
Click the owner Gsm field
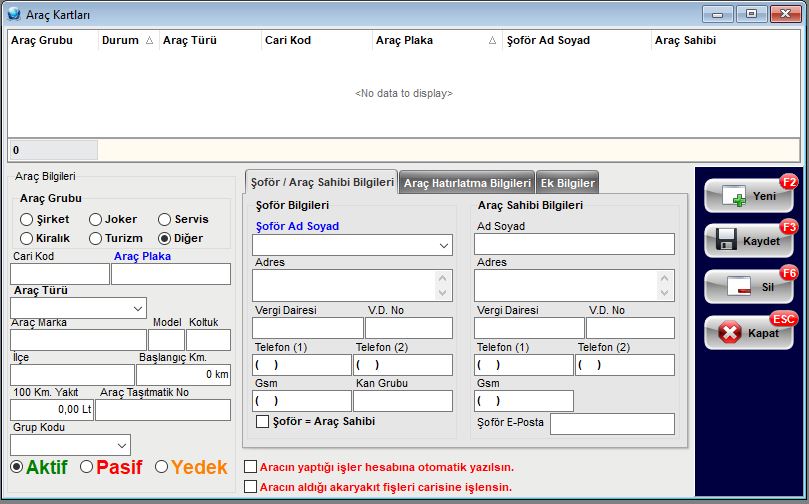pyautogui.click(x=524, y=401)
